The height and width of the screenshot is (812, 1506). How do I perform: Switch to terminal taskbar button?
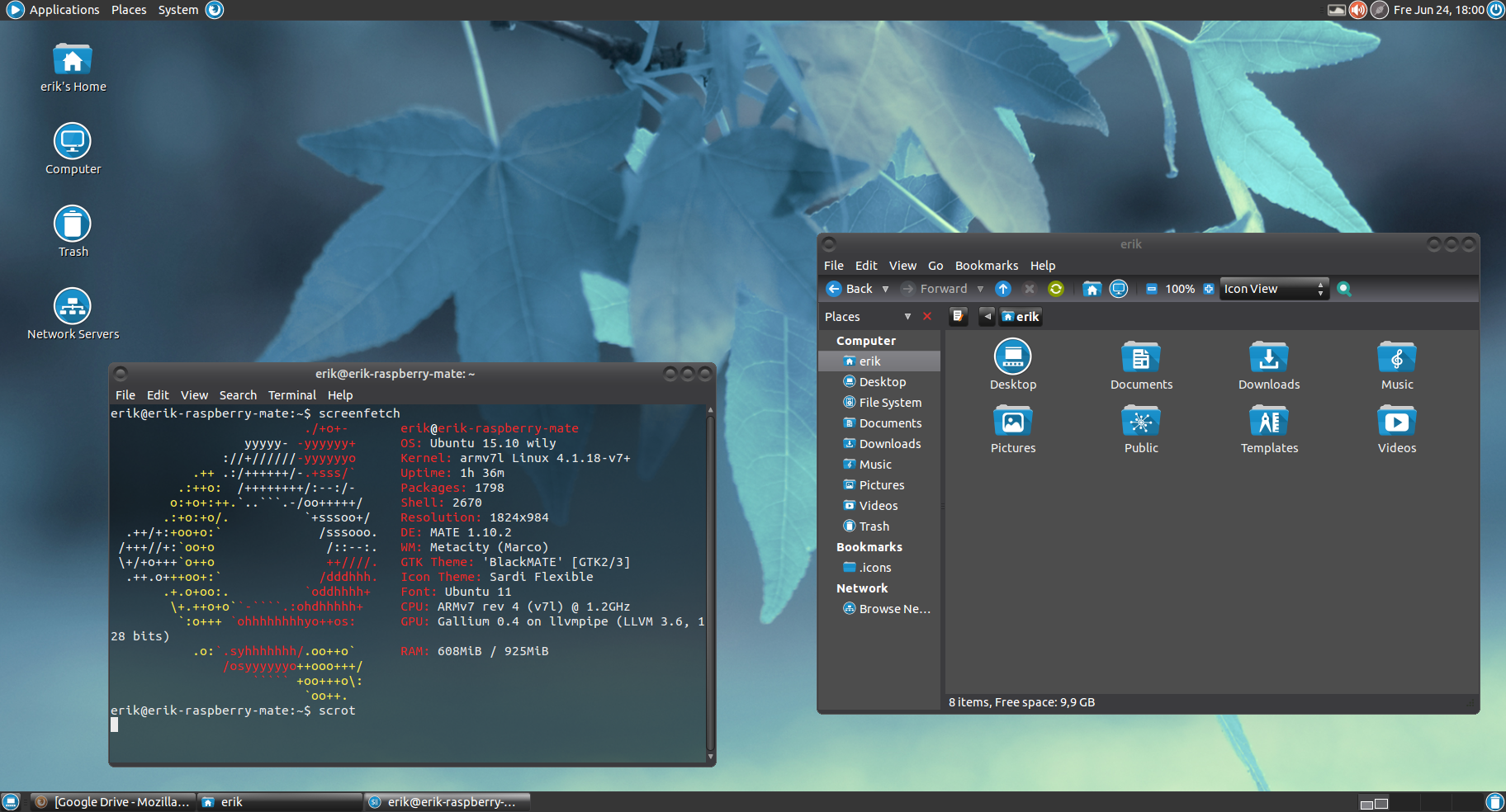447,801
